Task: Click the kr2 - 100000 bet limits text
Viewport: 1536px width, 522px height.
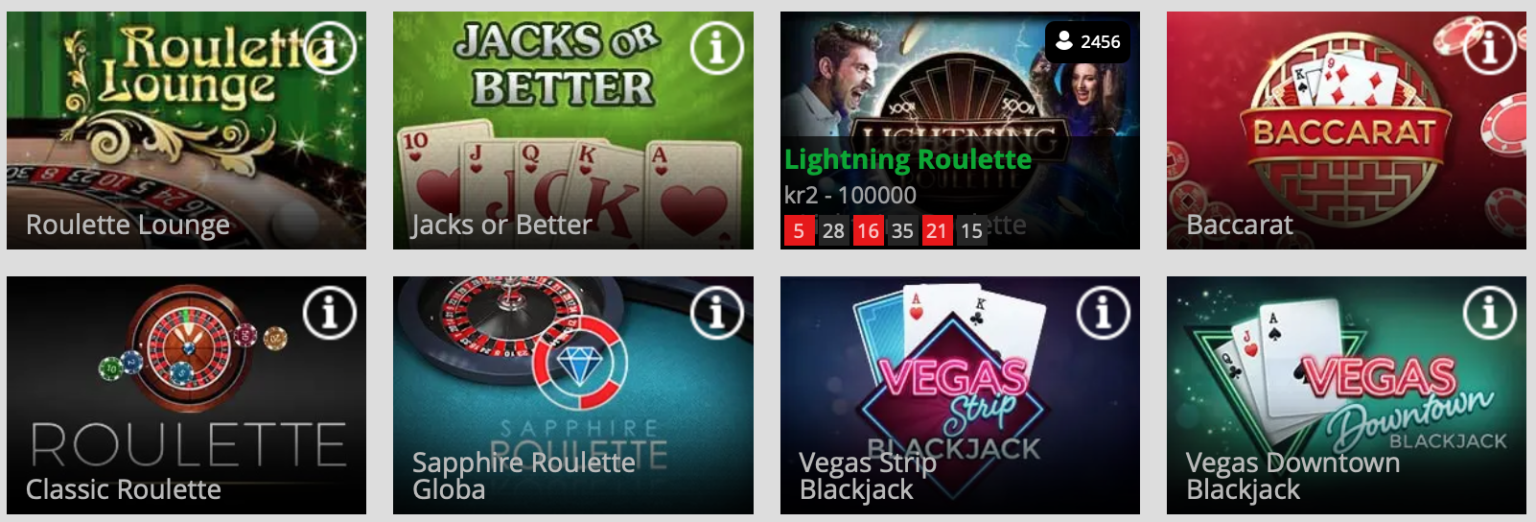Action: (850, 194)
